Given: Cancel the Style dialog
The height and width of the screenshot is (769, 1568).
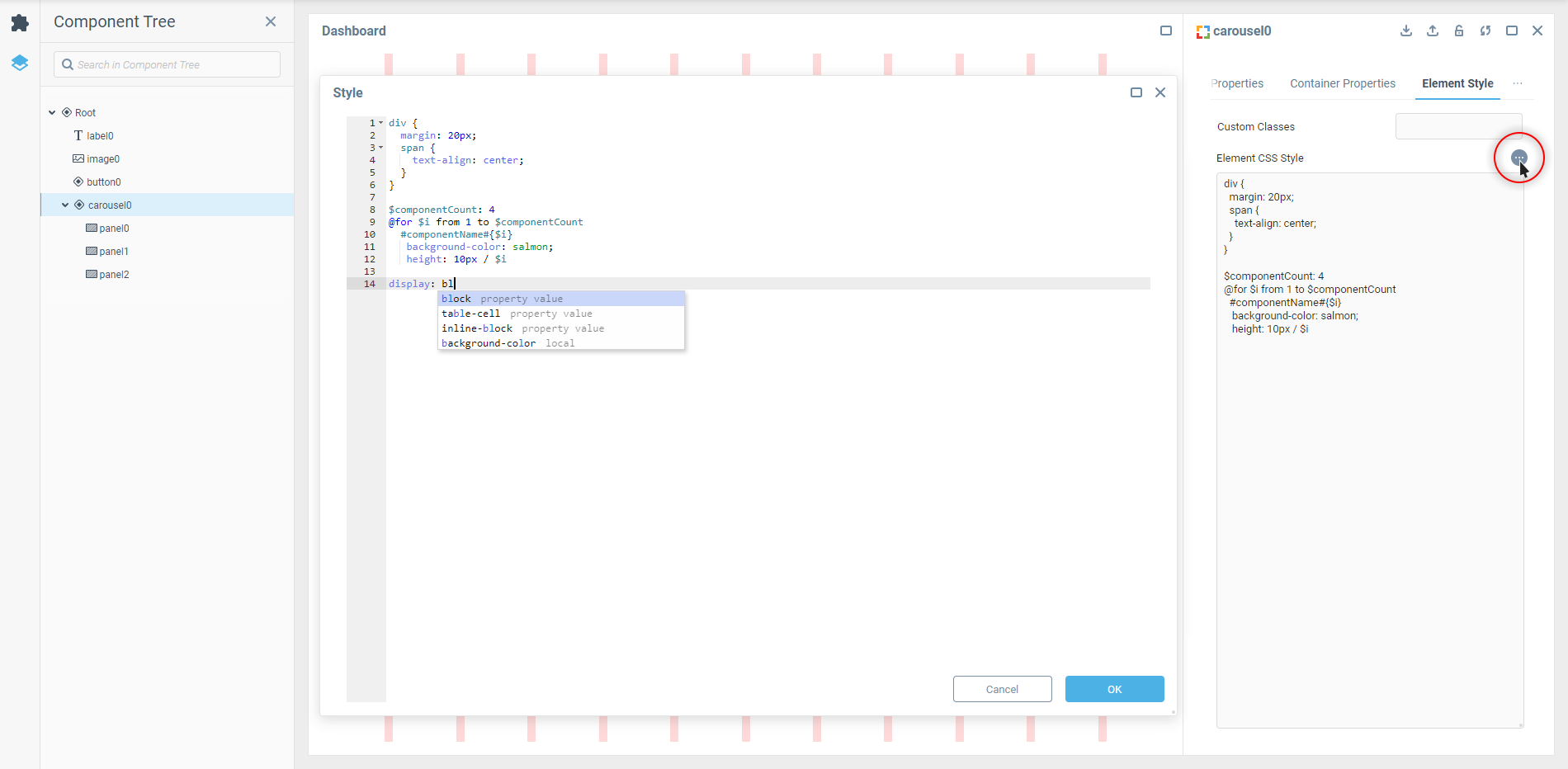Looking at the screenshot, I should click(x=1002, y=689).
